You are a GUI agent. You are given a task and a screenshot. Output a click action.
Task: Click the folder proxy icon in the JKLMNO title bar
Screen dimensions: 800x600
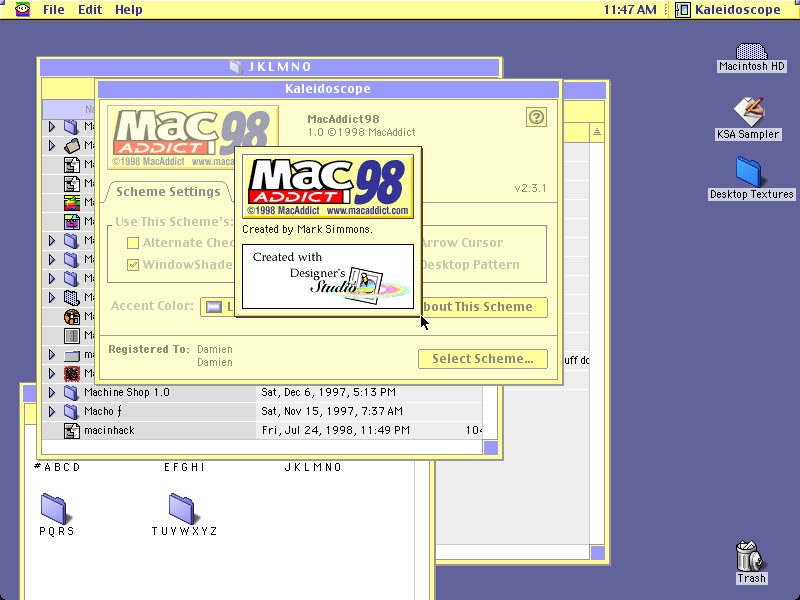236,67
